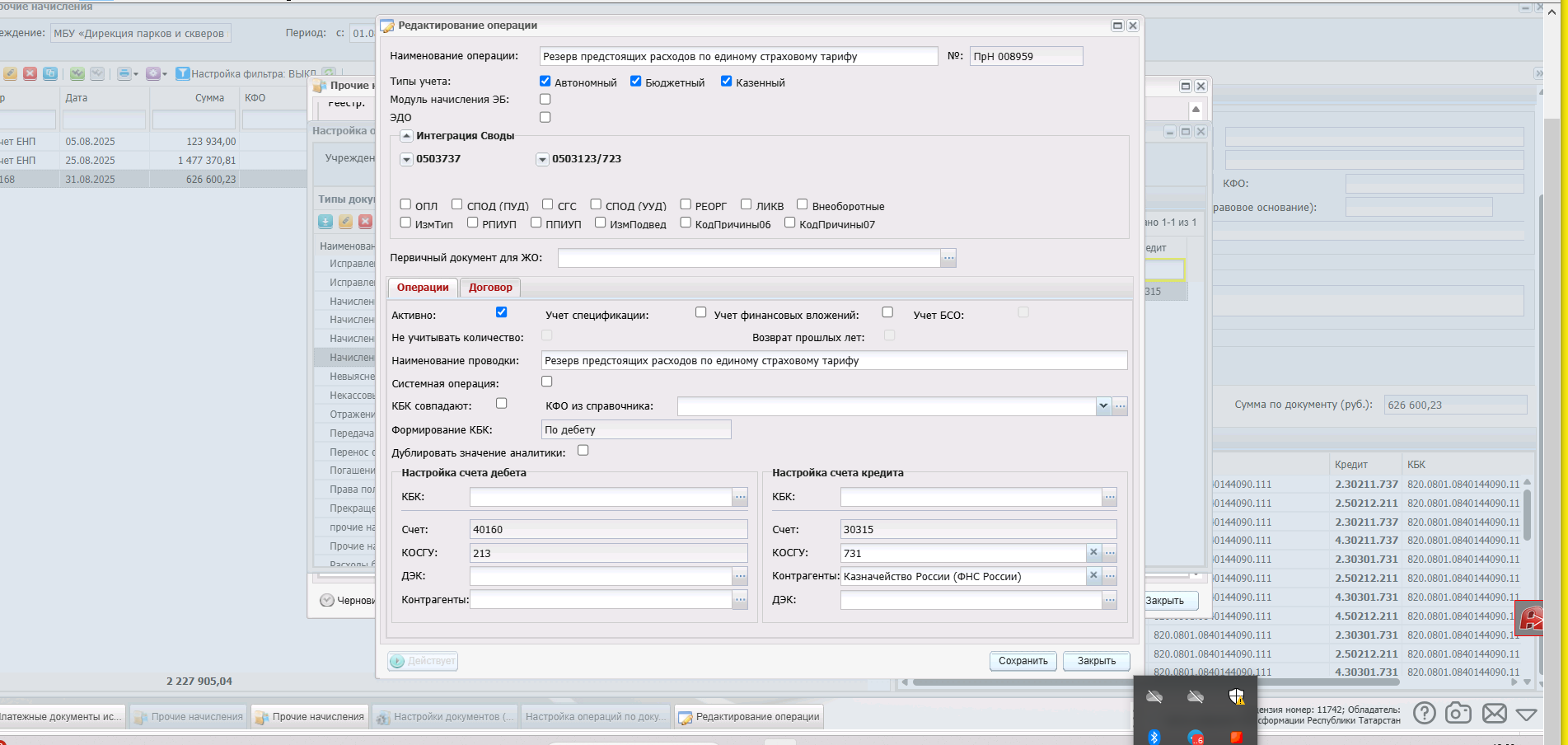Image resolution: width=1568 pixels, height=745 pixels.
Task: Click the red delete icon in main toolbar
Action: click(x=30, y=73)
